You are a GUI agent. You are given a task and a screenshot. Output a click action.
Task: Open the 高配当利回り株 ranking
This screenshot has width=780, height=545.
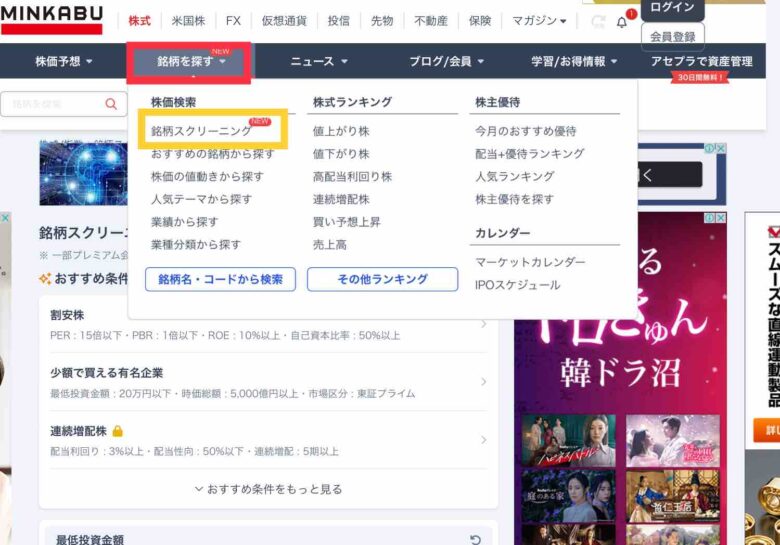pos(352,177)
